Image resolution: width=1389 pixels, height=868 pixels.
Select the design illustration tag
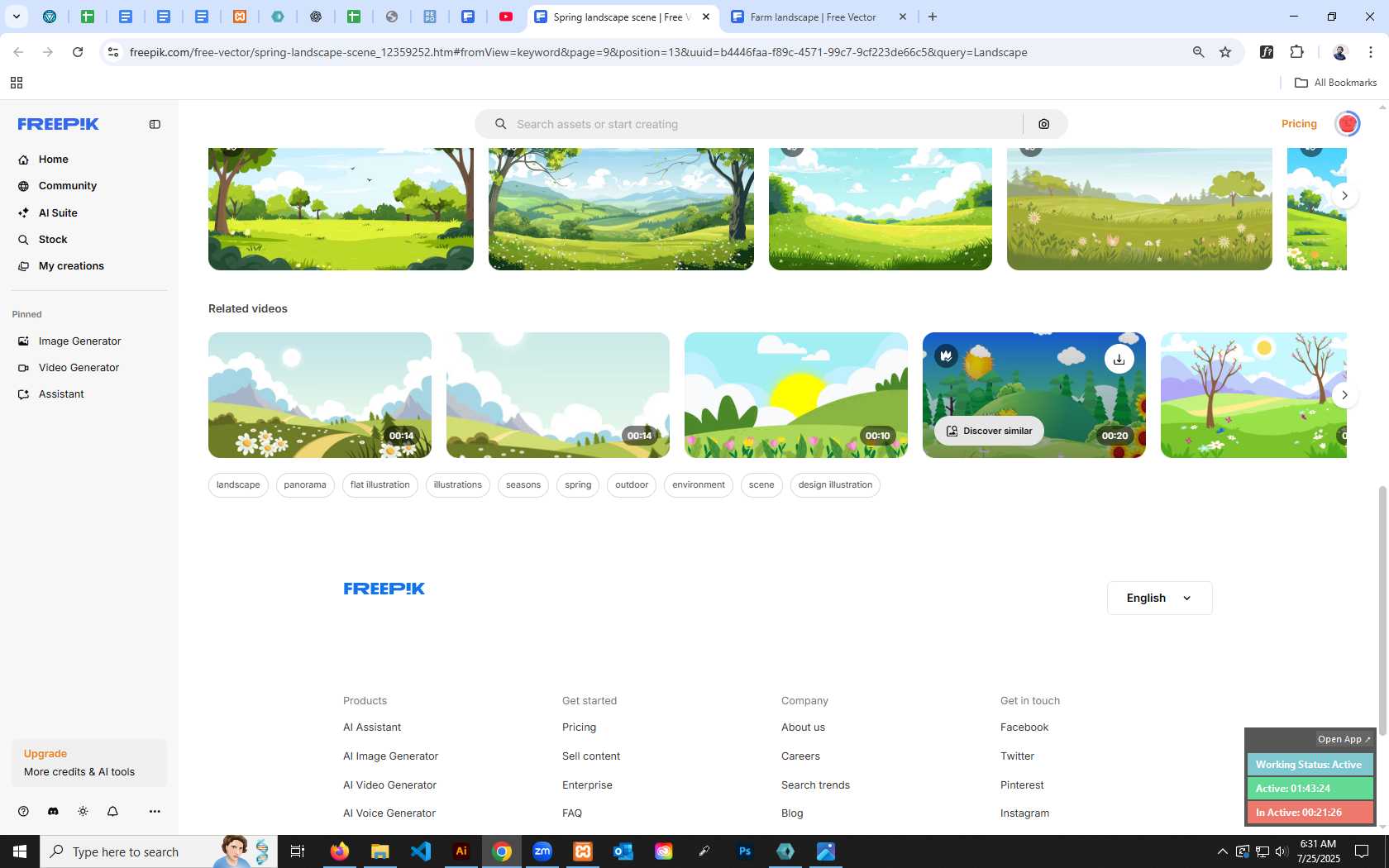point(835,485)
